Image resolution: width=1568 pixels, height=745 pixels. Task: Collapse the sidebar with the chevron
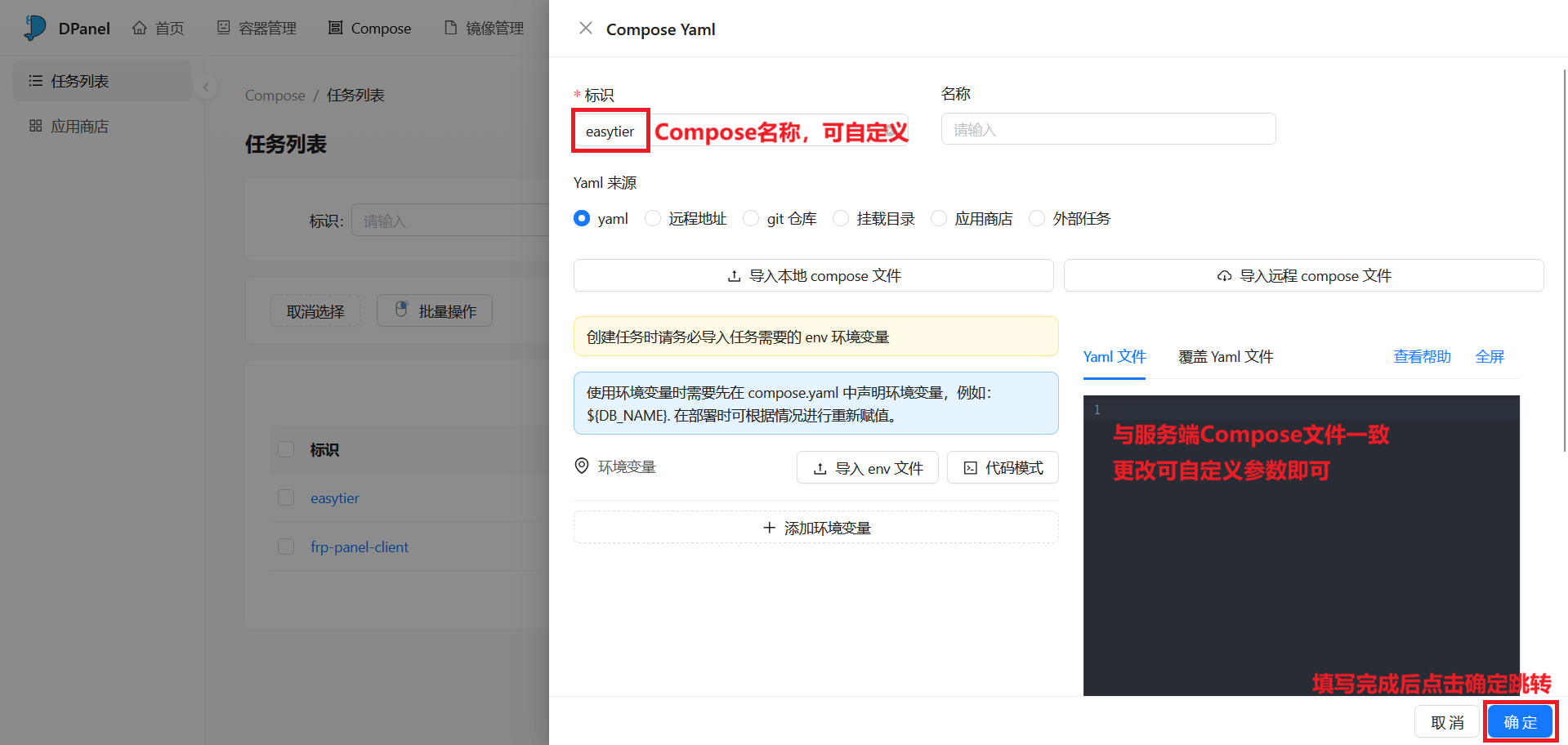pos(206,87)
